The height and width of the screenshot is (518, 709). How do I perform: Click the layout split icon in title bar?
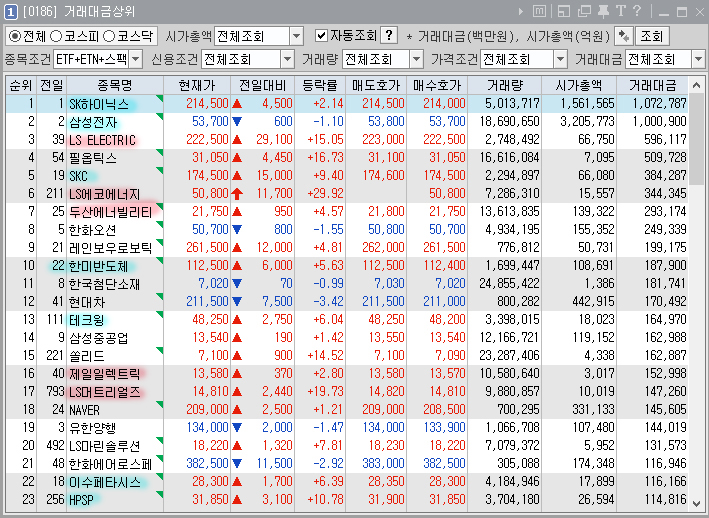click(x=564, y=11)
